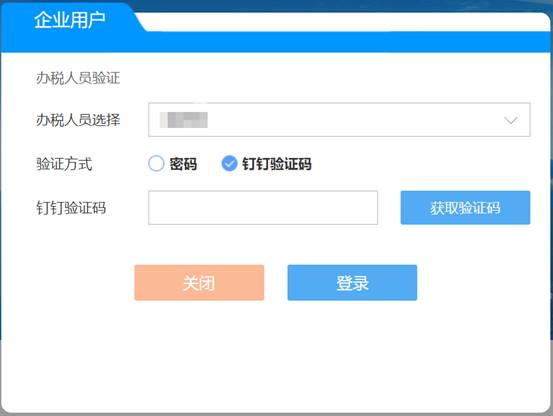This screenshot has height=416, width=553.
Task: Click the 钉钉验证码 verification option label
Action: click(276, 164)
